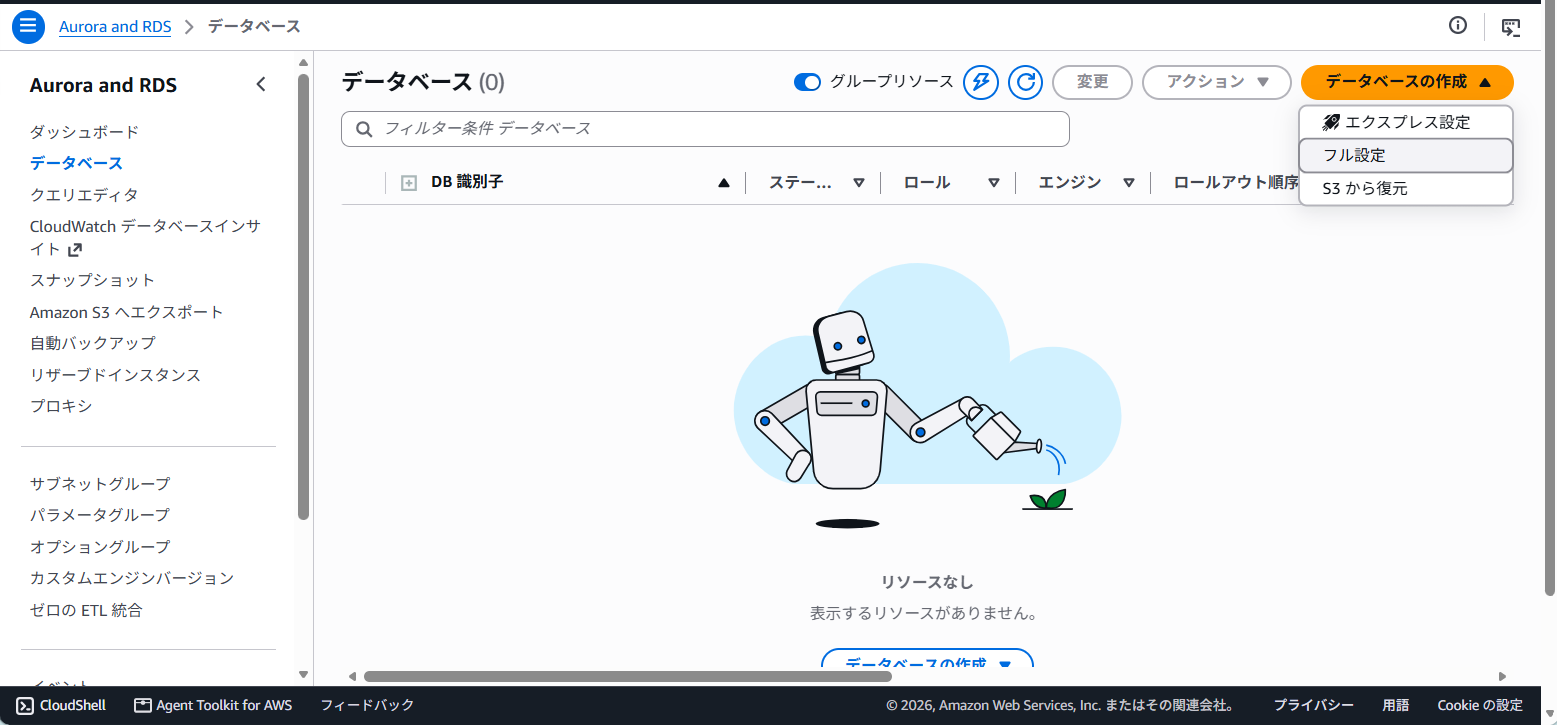Screen dimensions: 1557x725
Task: Open Amazon S3 へエクスポート in sidebar
Action: (x=127, y=312)
